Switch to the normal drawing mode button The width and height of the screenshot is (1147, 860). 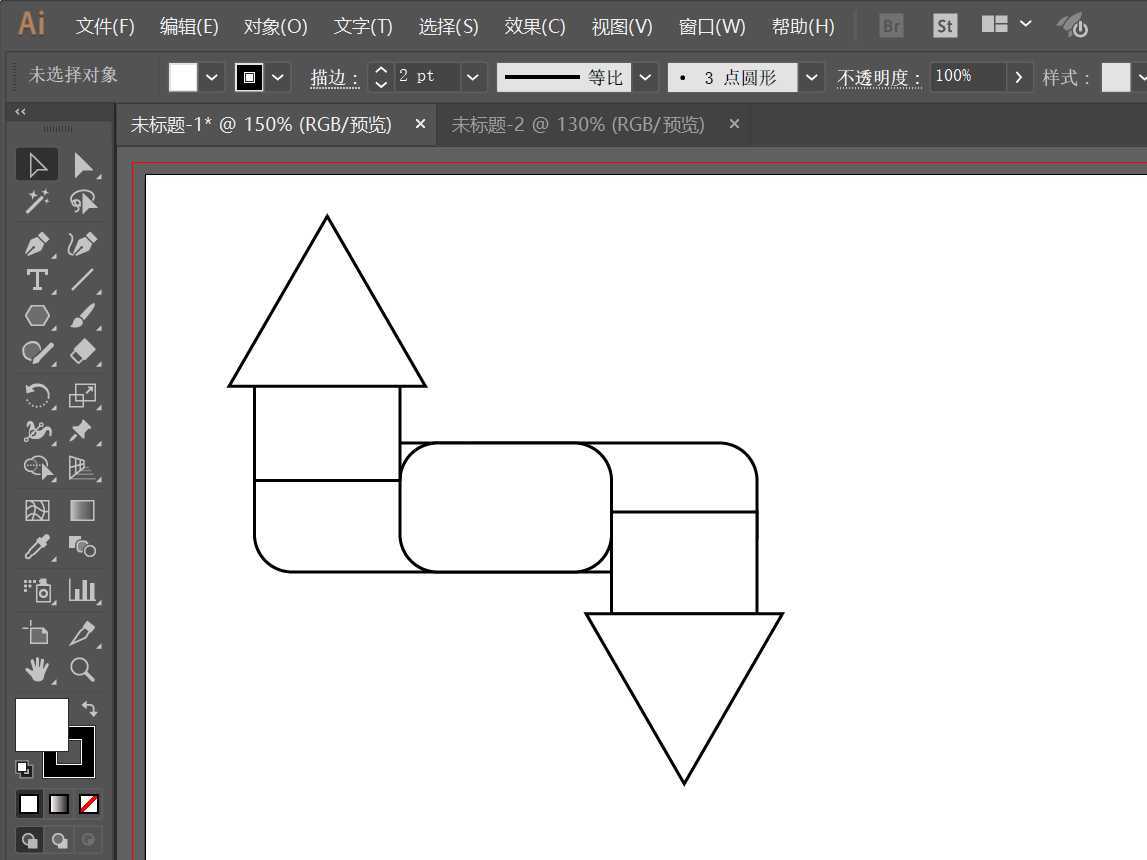point(29,840)
